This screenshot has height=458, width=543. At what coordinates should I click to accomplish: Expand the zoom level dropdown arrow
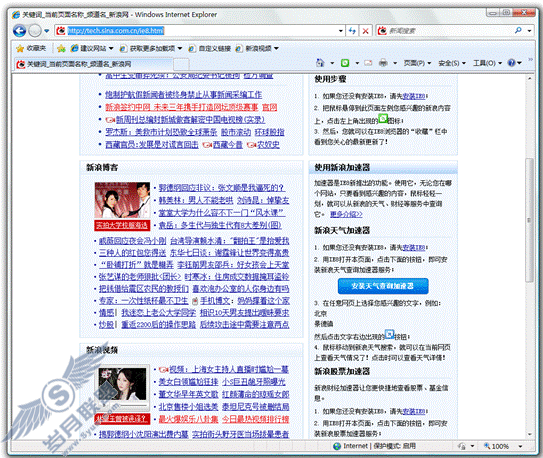point(520,447)
